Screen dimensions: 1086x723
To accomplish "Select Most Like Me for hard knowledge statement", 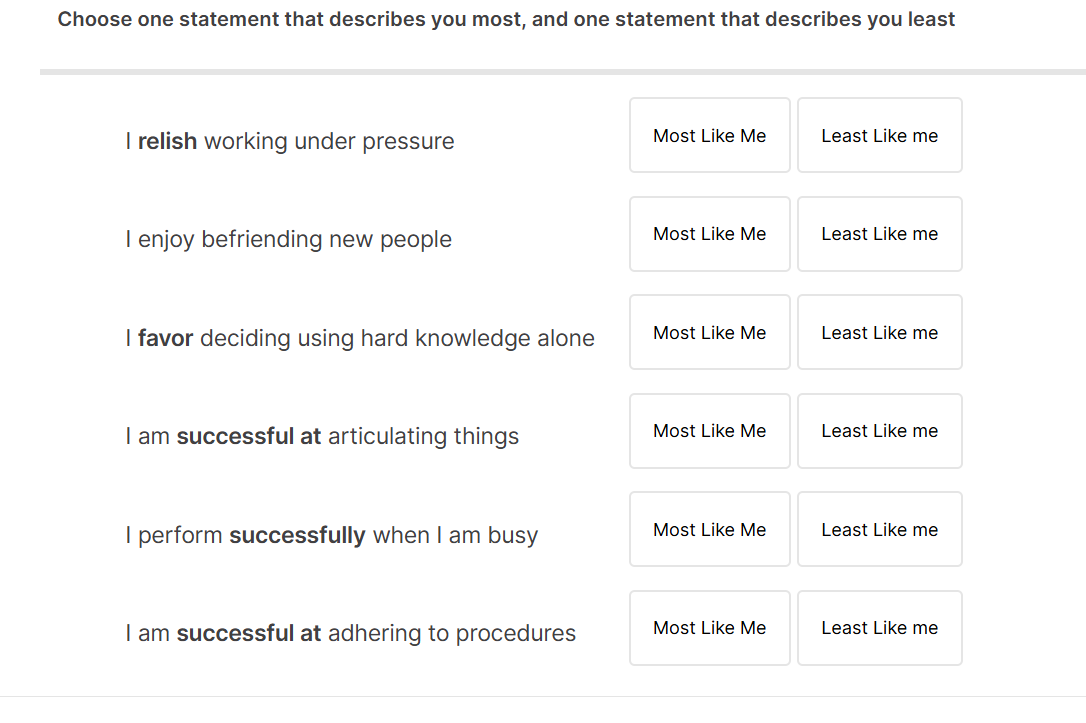I will tap(709, 333).
